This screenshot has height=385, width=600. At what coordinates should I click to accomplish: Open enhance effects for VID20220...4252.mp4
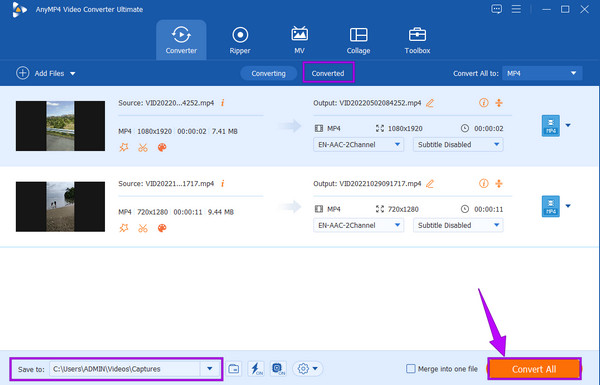pyautogui.click(x=124, y=147)
